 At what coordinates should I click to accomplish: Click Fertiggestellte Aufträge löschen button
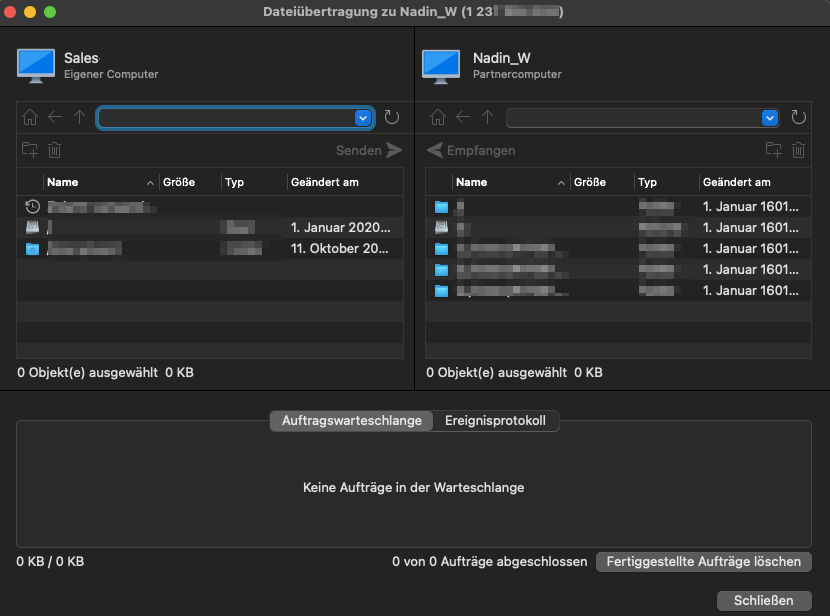(x=703, y=561)
